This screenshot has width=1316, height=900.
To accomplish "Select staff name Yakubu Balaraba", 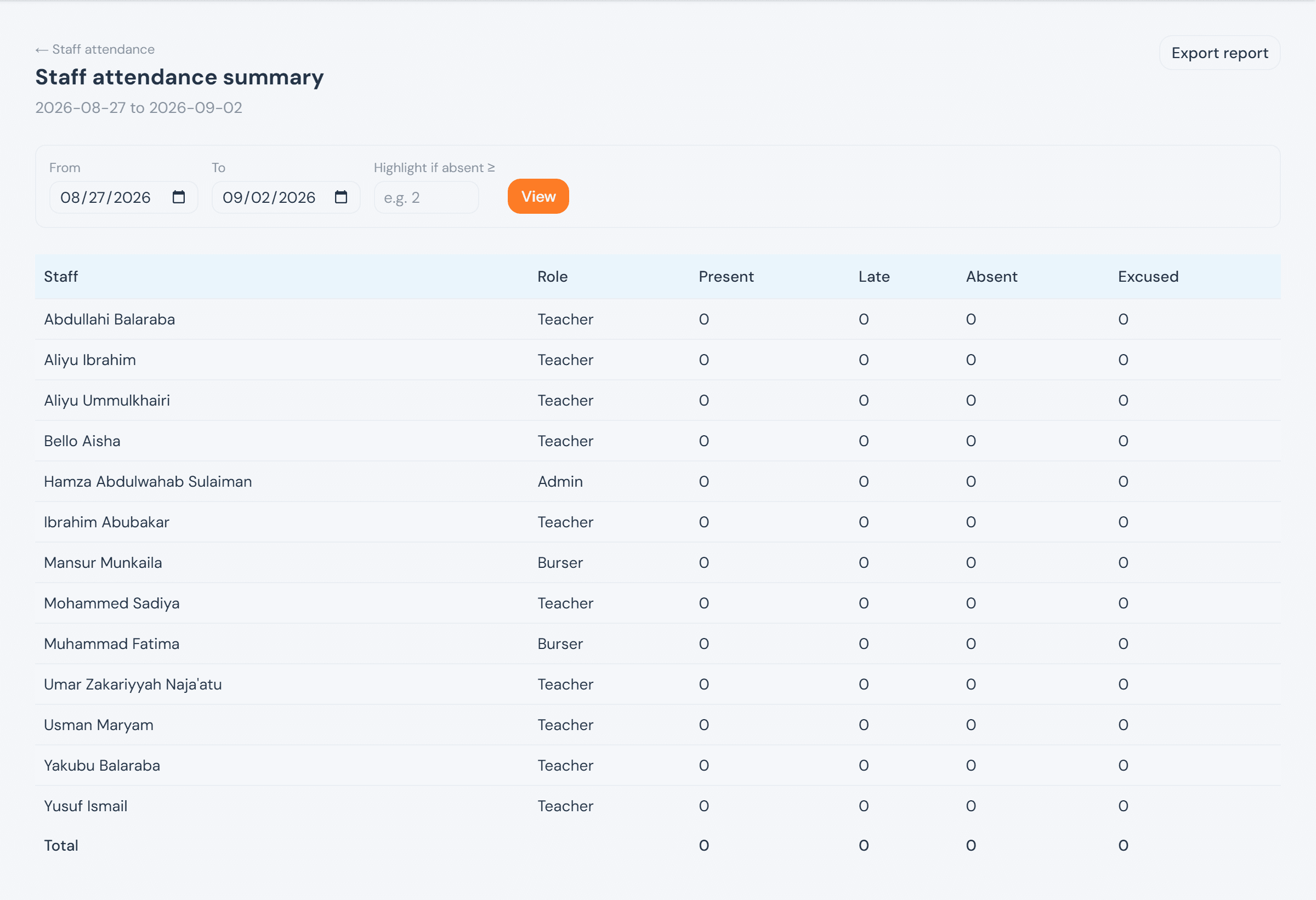I will 102,765.
